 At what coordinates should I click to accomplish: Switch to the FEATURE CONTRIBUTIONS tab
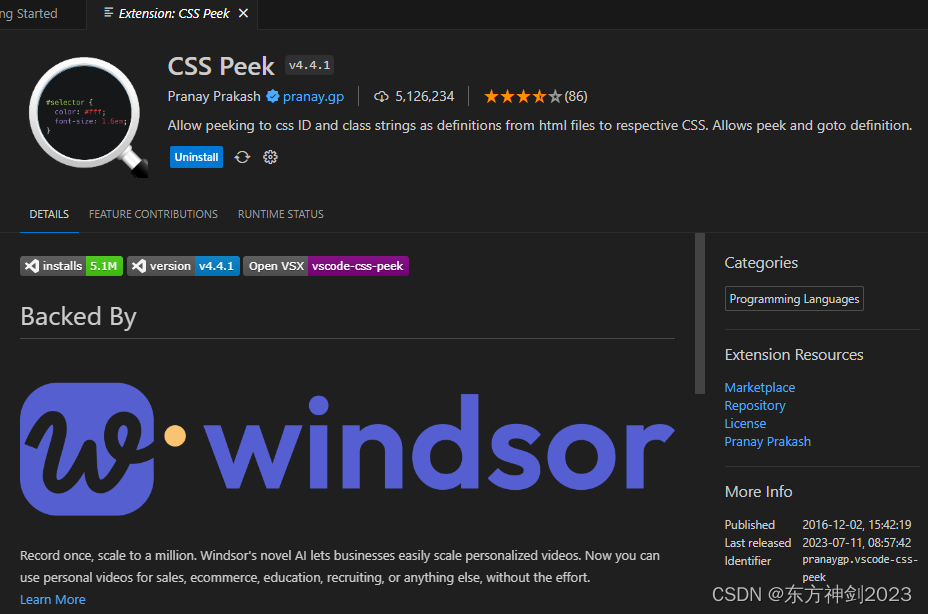point(153,214)
